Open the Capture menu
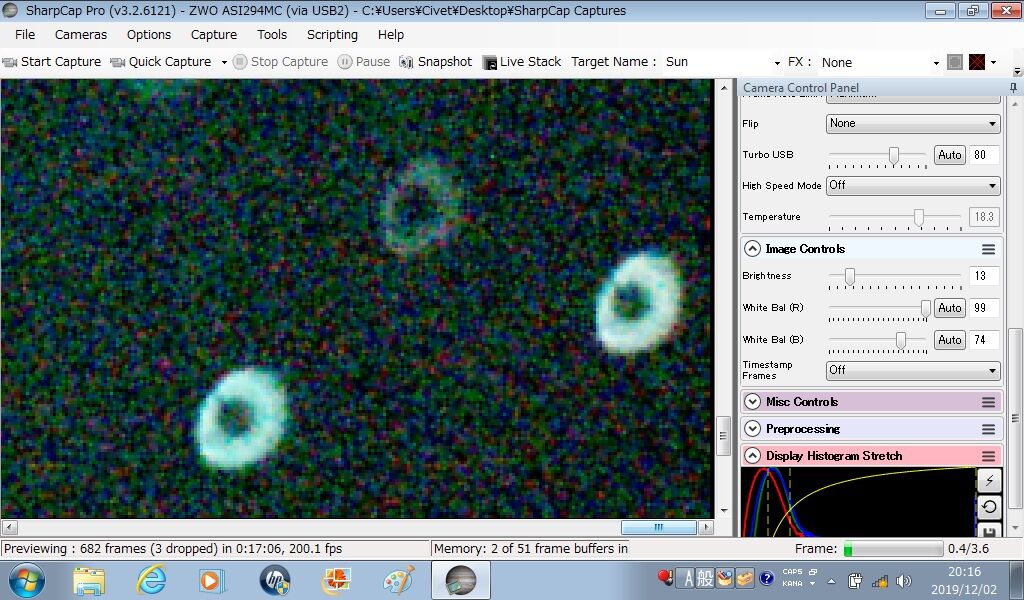Screen dimensions: 1024x600 [214, 35]
